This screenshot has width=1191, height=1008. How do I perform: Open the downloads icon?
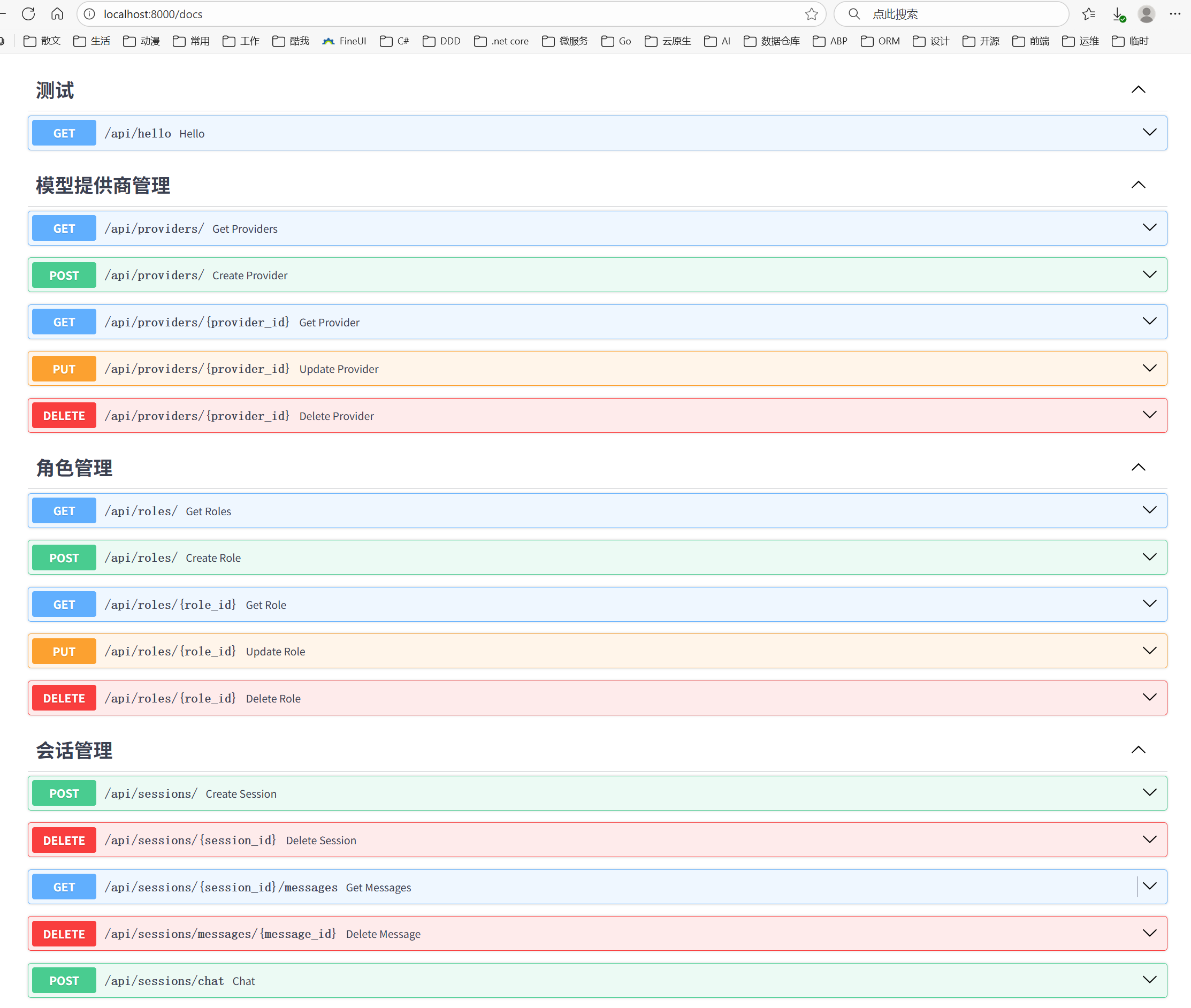[1118, 14]
